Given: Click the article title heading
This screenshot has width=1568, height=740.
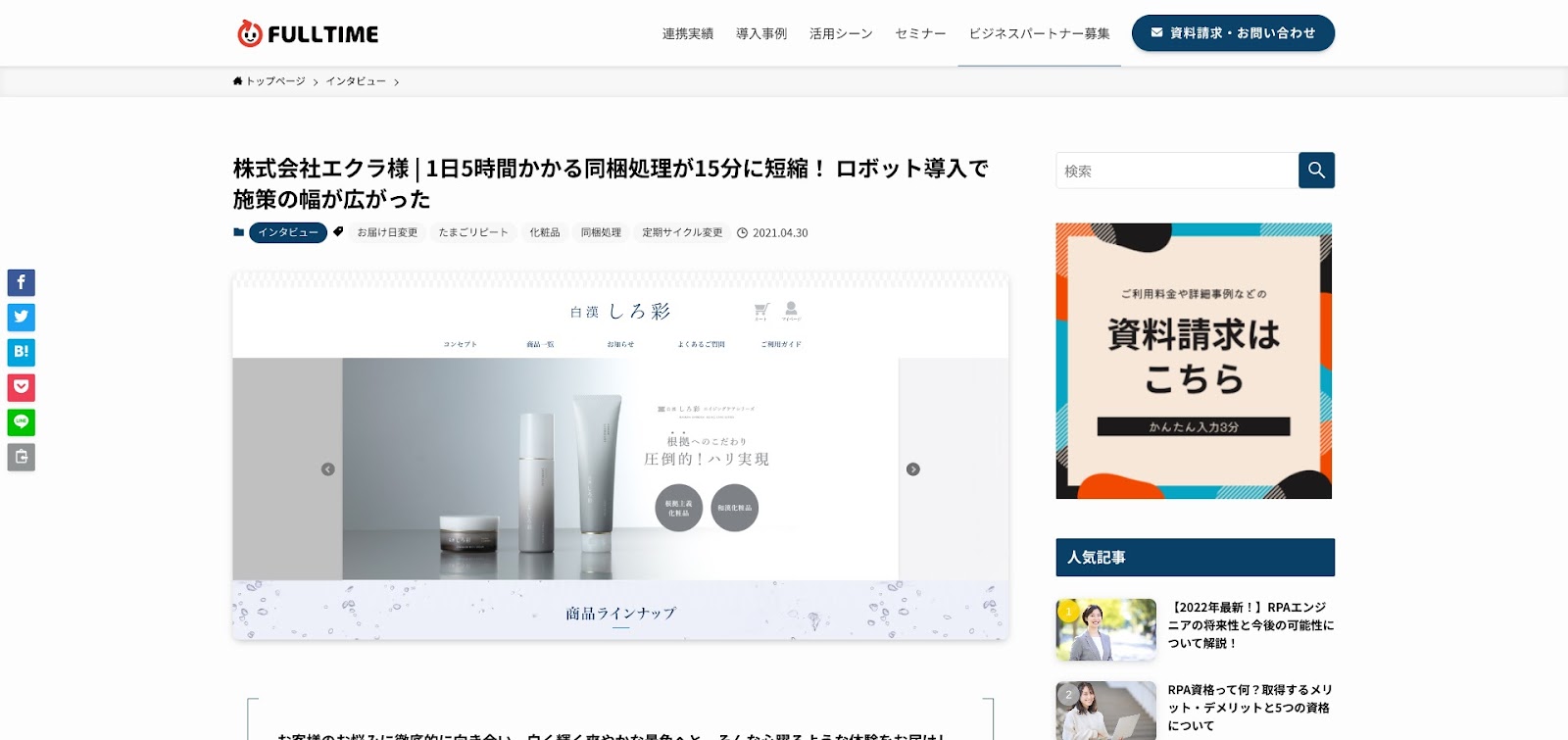Looking at the screenshot, I should 611,183.
